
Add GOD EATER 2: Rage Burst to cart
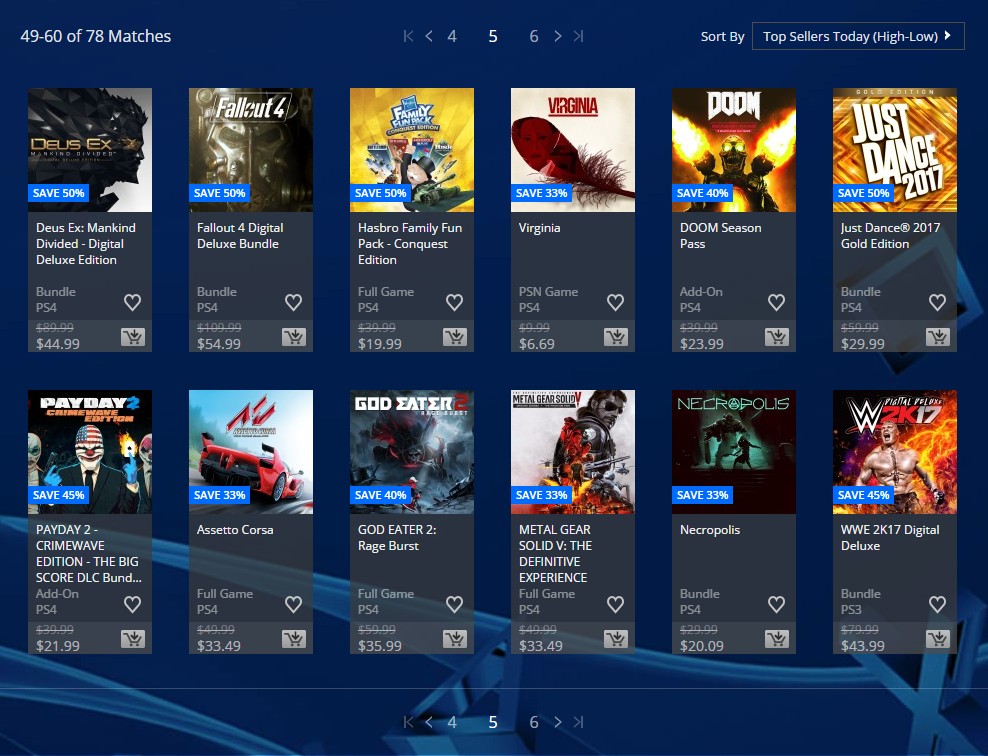pyautogui.click(x=455, y=639)
